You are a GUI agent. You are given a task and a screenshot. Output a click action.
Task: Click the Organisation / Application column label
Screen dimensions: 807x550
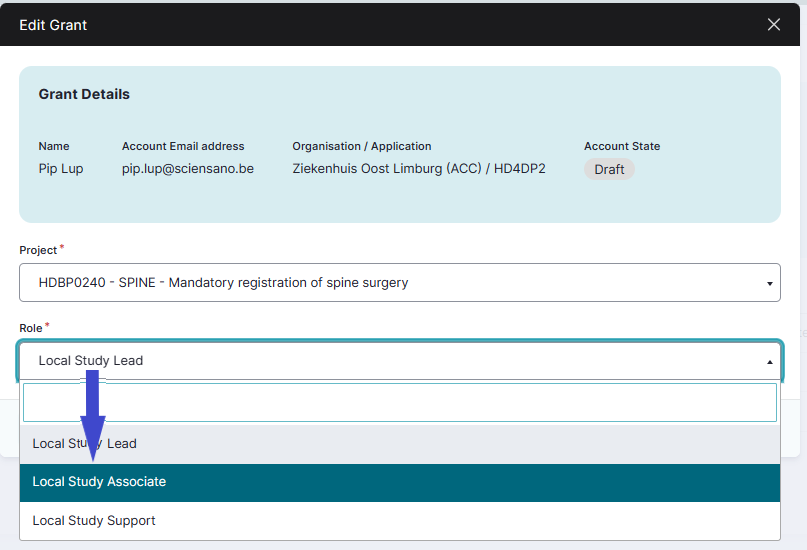[362, 147]
